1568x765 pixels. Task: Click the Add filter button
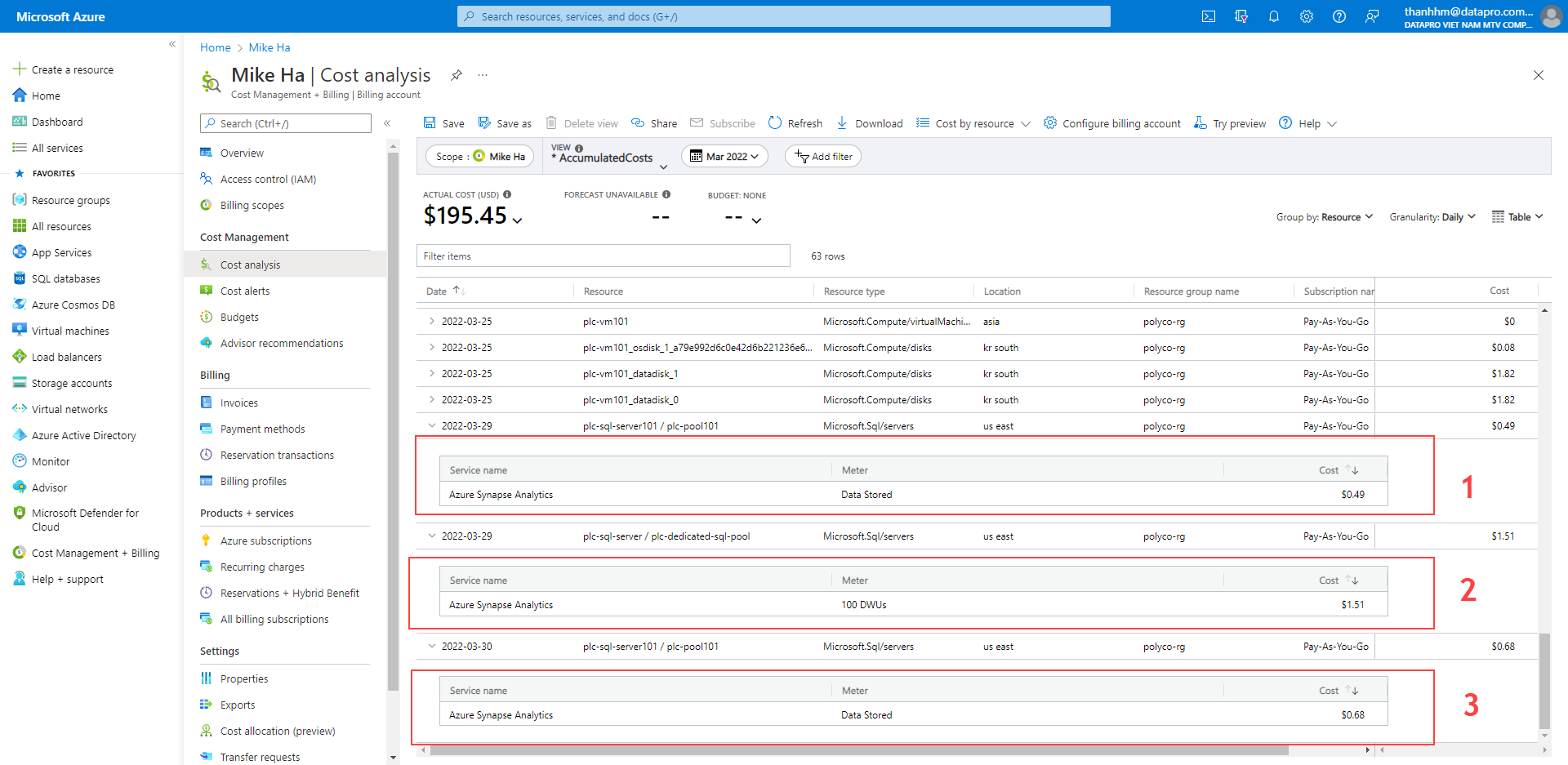(x=822, y=156)
